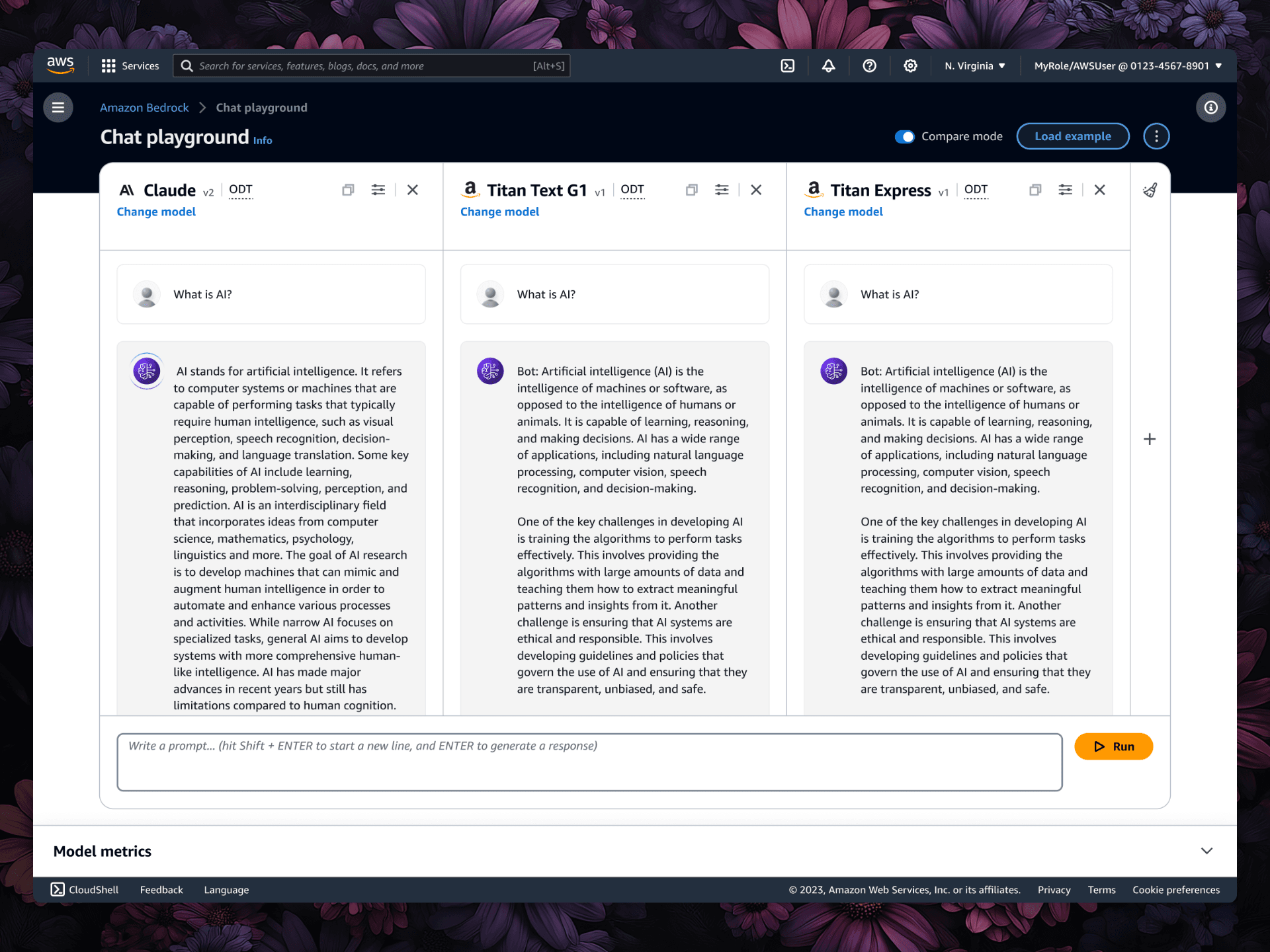
Task: Click the Run button
Action: [x=1113, y=746]
